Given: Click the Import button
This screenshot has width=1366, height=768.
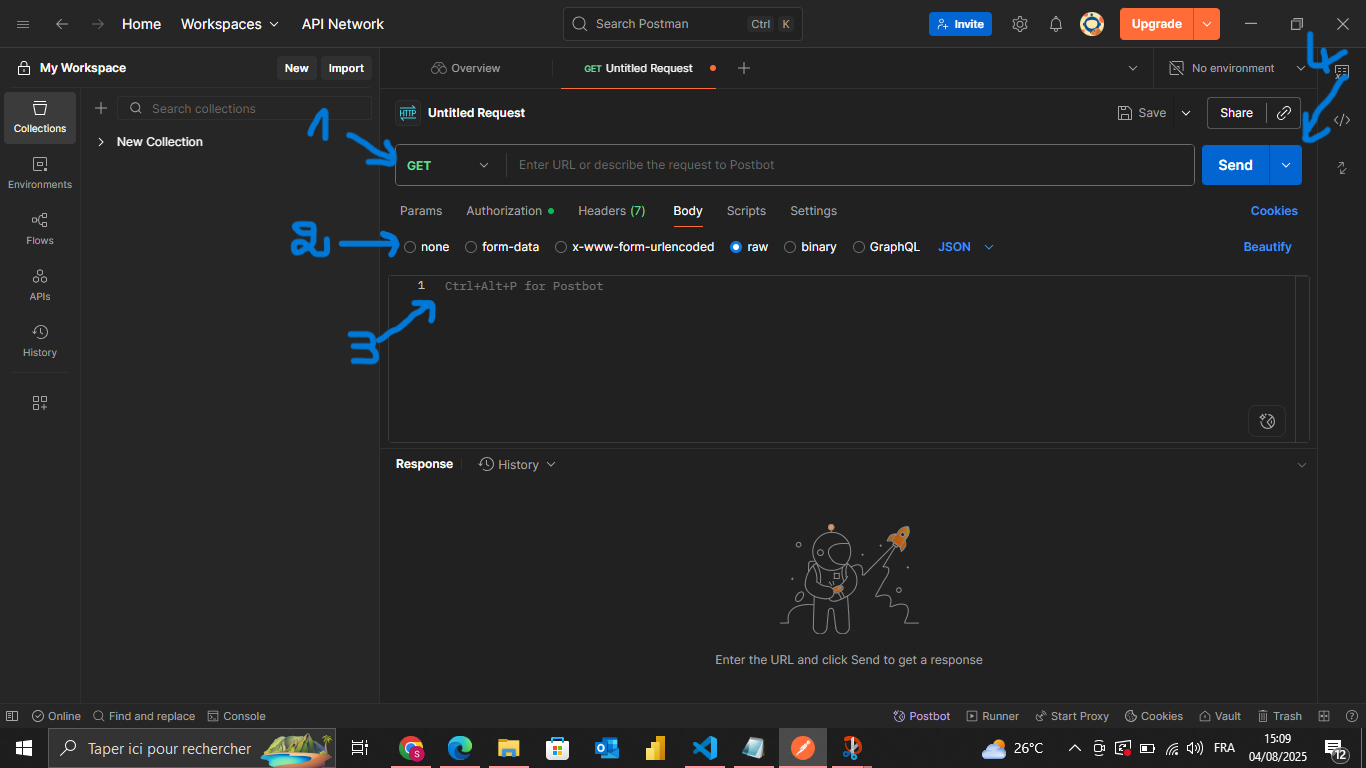Looking at the screenshot, I should tap(346, 68).
